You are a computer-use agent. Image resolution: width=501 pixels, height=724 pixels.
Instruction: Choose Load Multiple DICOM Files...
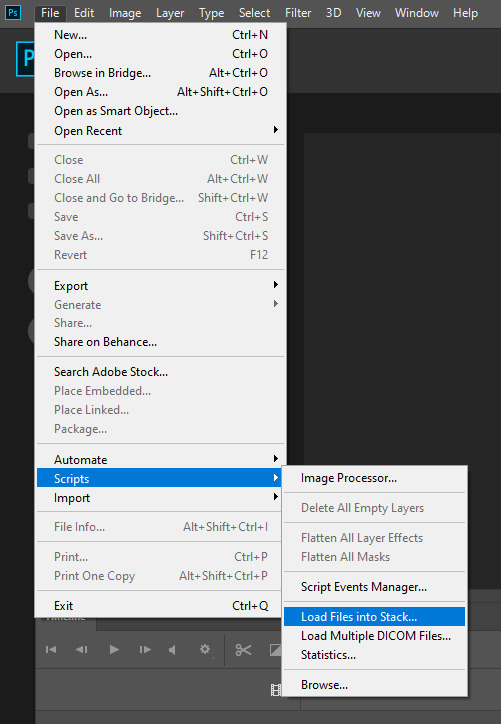374,635
